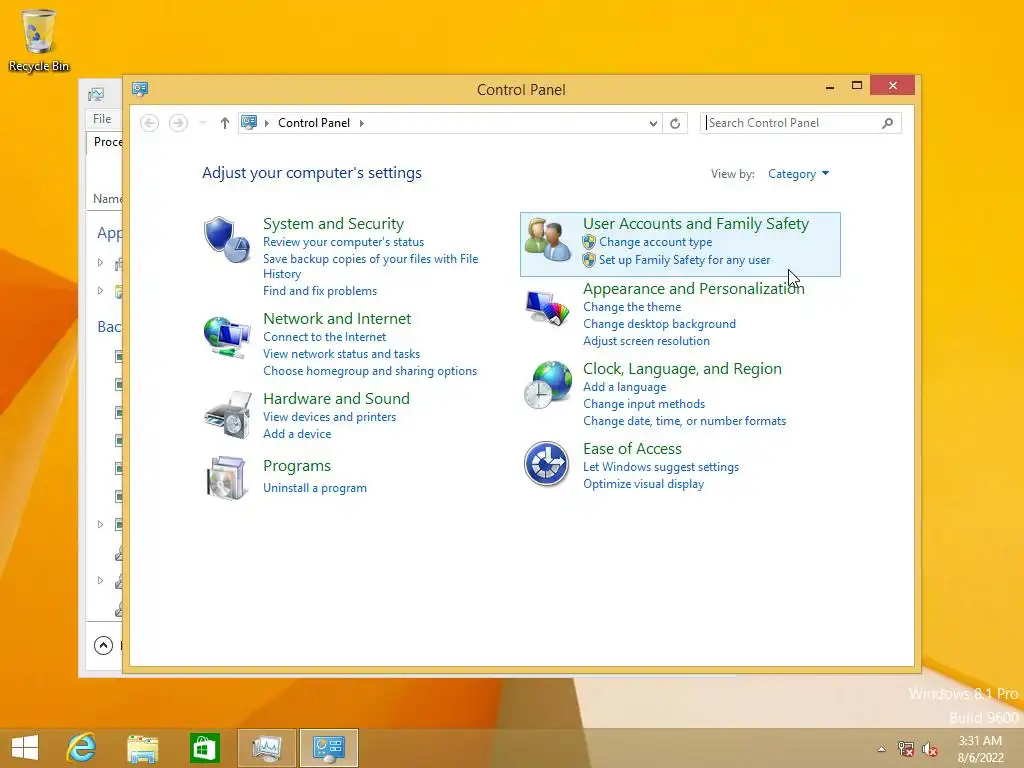The width and height of the screenshot is (1024, 768).
Task: Click Change input methods
Action: coord(644,404)
